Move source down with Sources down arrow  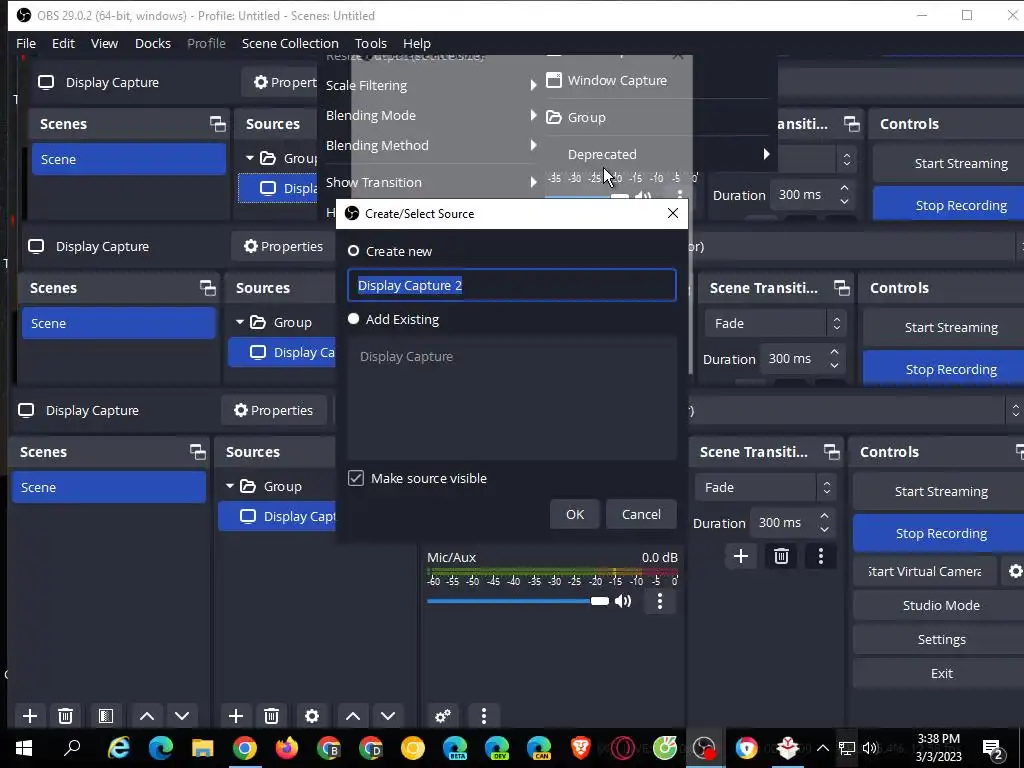(x=388, y=716)
